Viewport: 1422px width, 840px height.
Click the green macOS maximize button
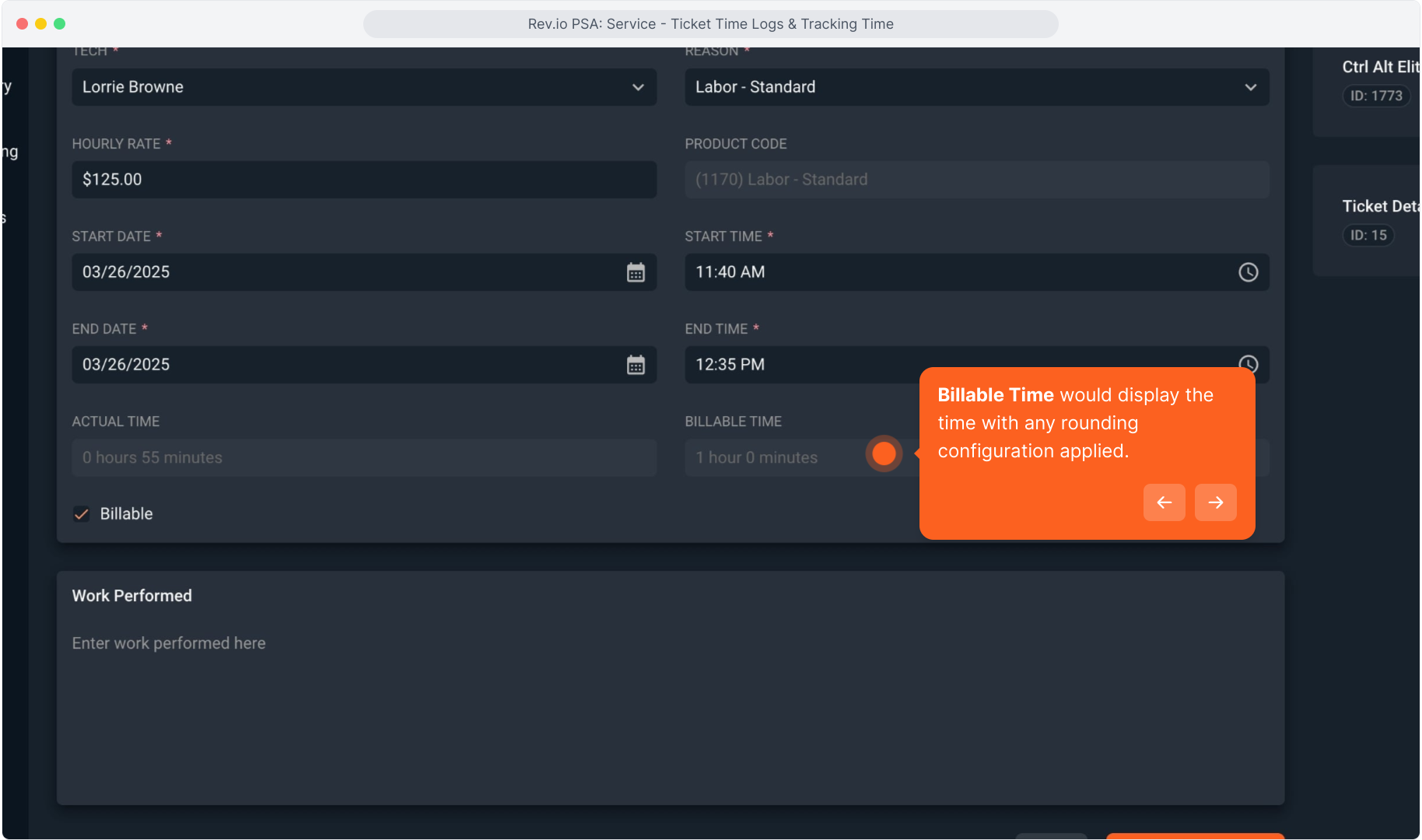coord(60,24)
